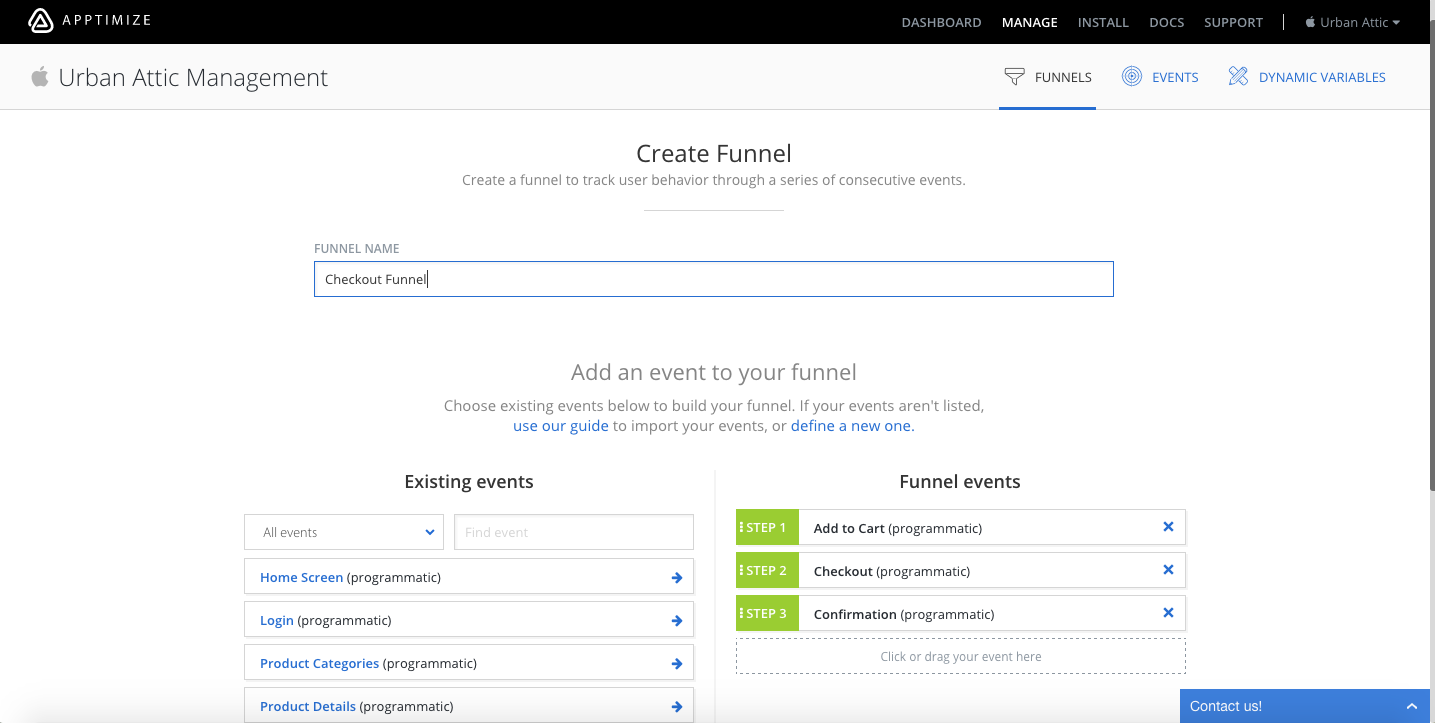Click the target icon for Events
The width and height of the screenshot is (1435, 723).
[1132, 76]
